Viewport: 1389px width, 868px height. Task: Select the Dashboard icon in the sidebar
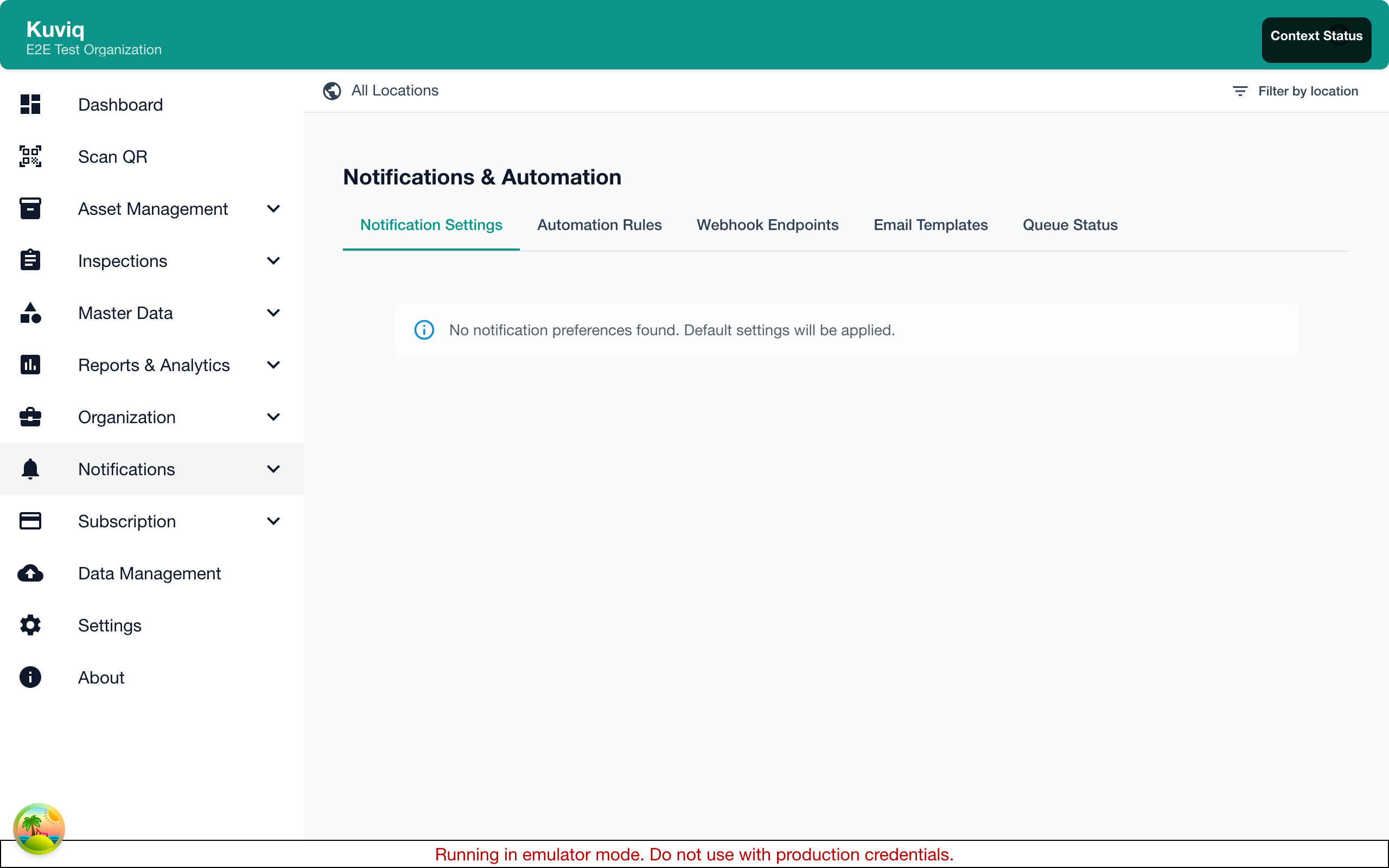pos(30,105)
